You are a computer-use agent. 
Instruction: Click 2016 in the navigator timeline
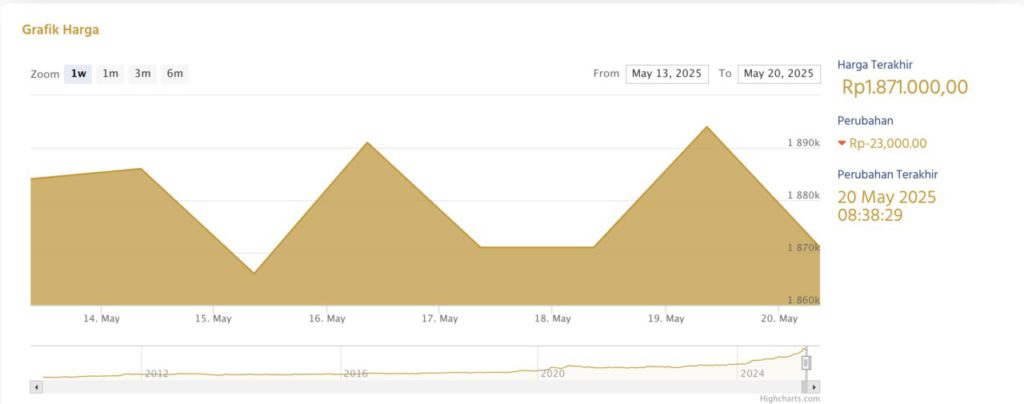356,373
